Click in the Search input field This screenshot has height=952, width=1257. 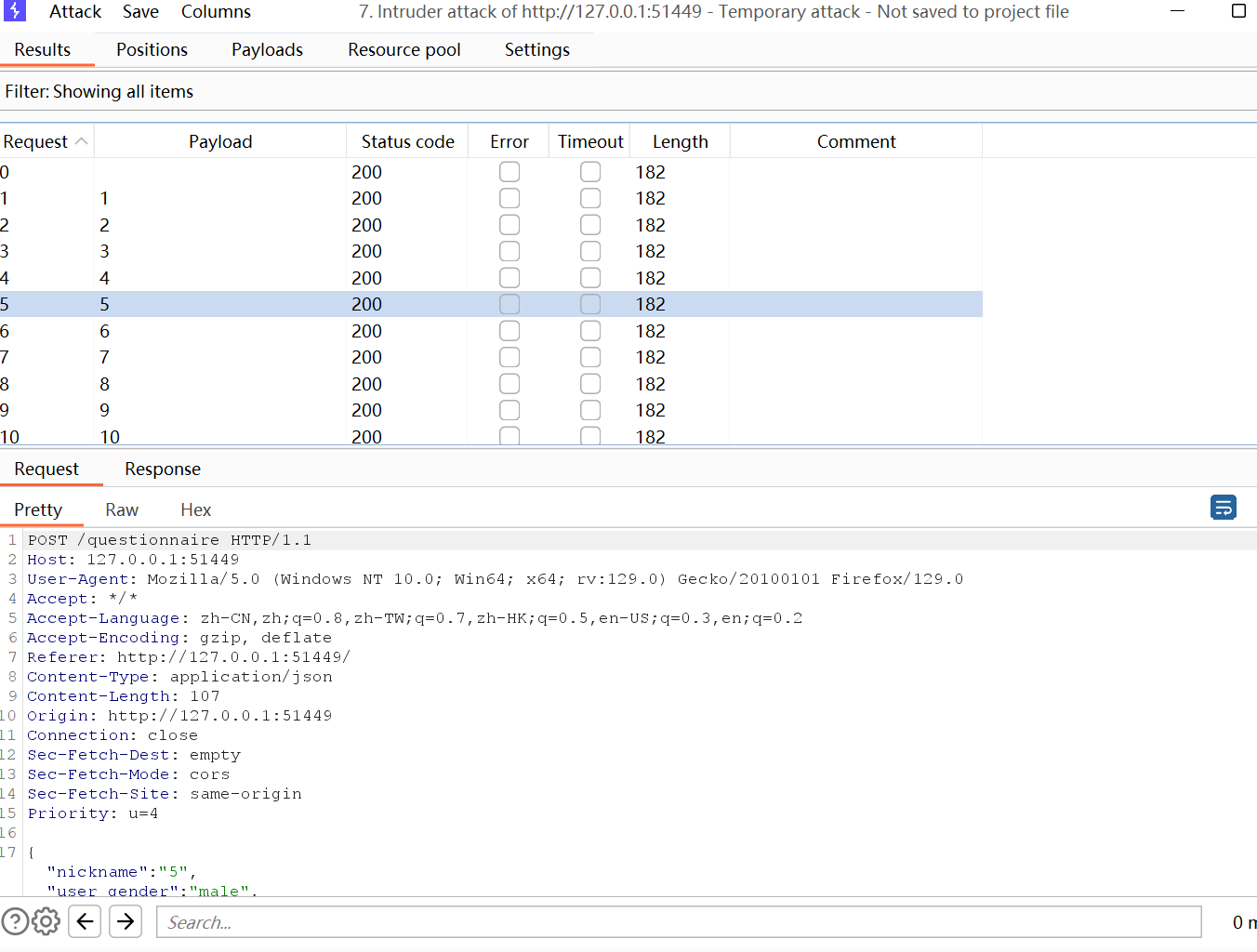coord(679,922)
